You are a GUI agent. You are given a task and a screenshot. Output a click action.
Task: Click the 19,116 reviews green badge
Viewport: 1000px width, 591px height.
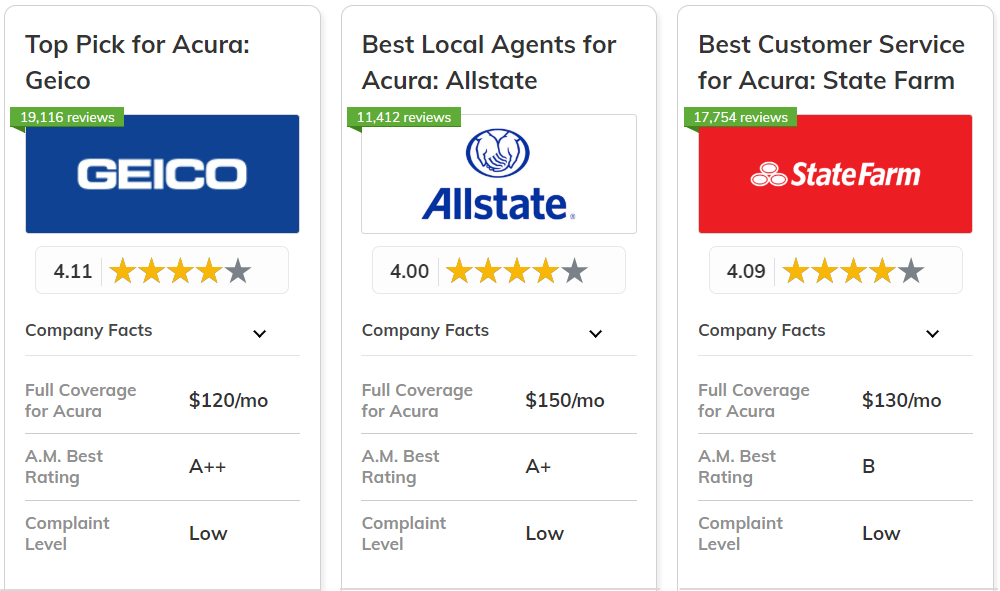pos(67,117)
